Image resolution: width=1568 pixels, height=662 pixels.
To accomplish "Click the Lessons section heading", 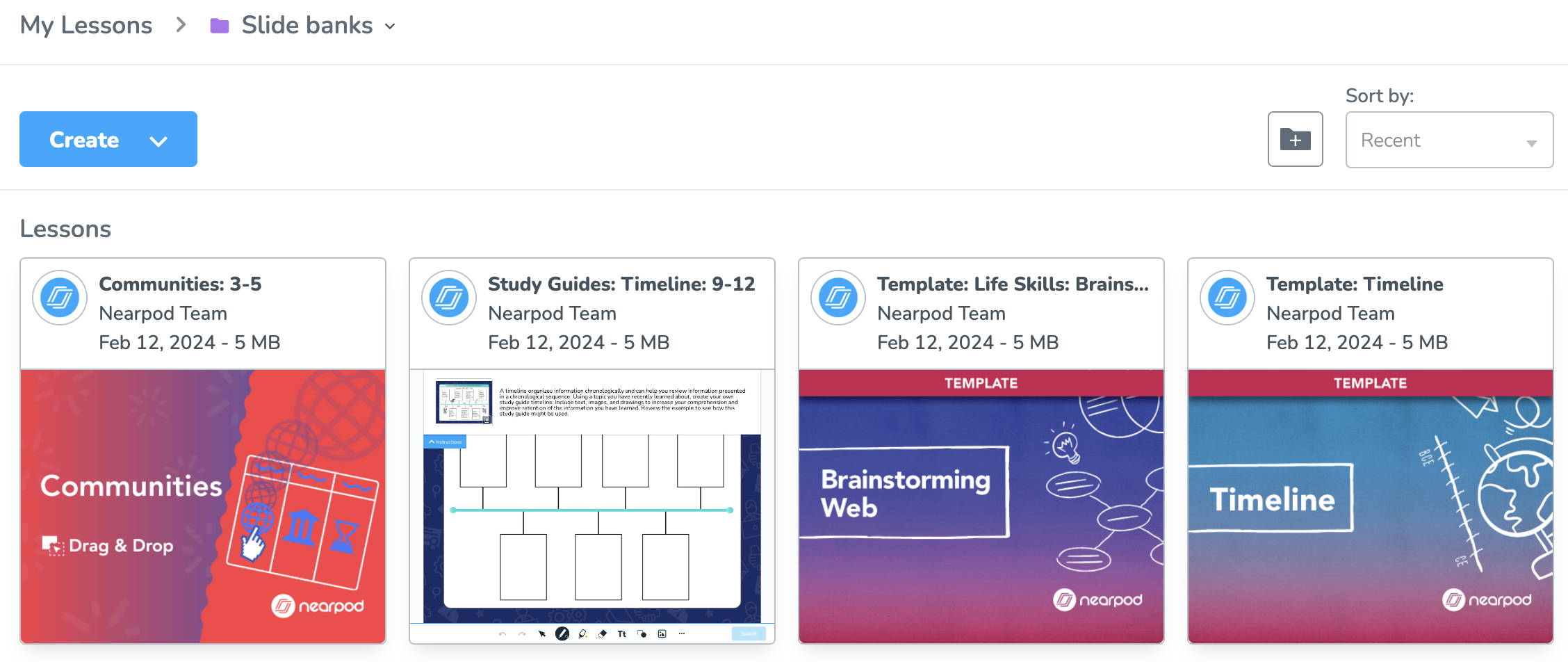I will pyautogui.click(x=65, y=229).
